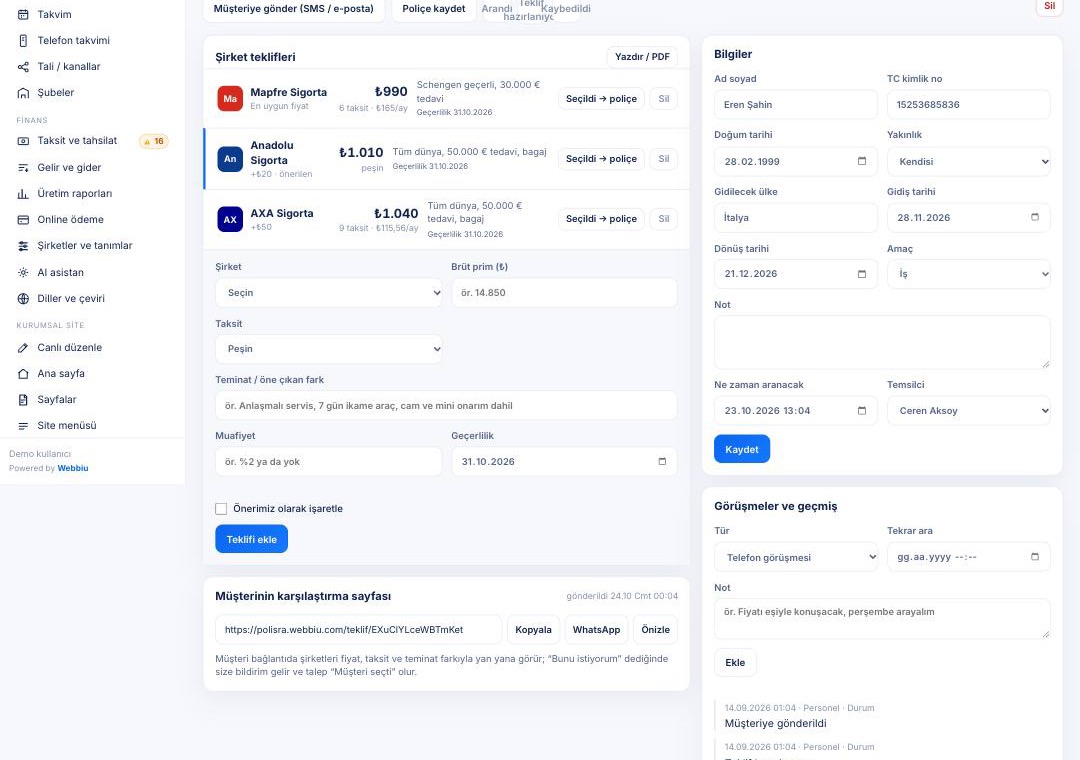Screen dimensions: 1080x760
Task: Click the Poliçe kaydet status button
Action: (x=434, y=9)
